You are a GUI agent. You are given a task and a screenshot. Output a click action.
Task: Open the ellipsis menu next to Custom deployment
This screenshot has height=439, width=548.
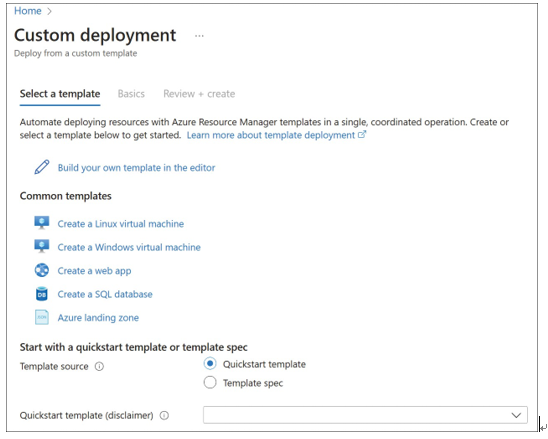199,36
